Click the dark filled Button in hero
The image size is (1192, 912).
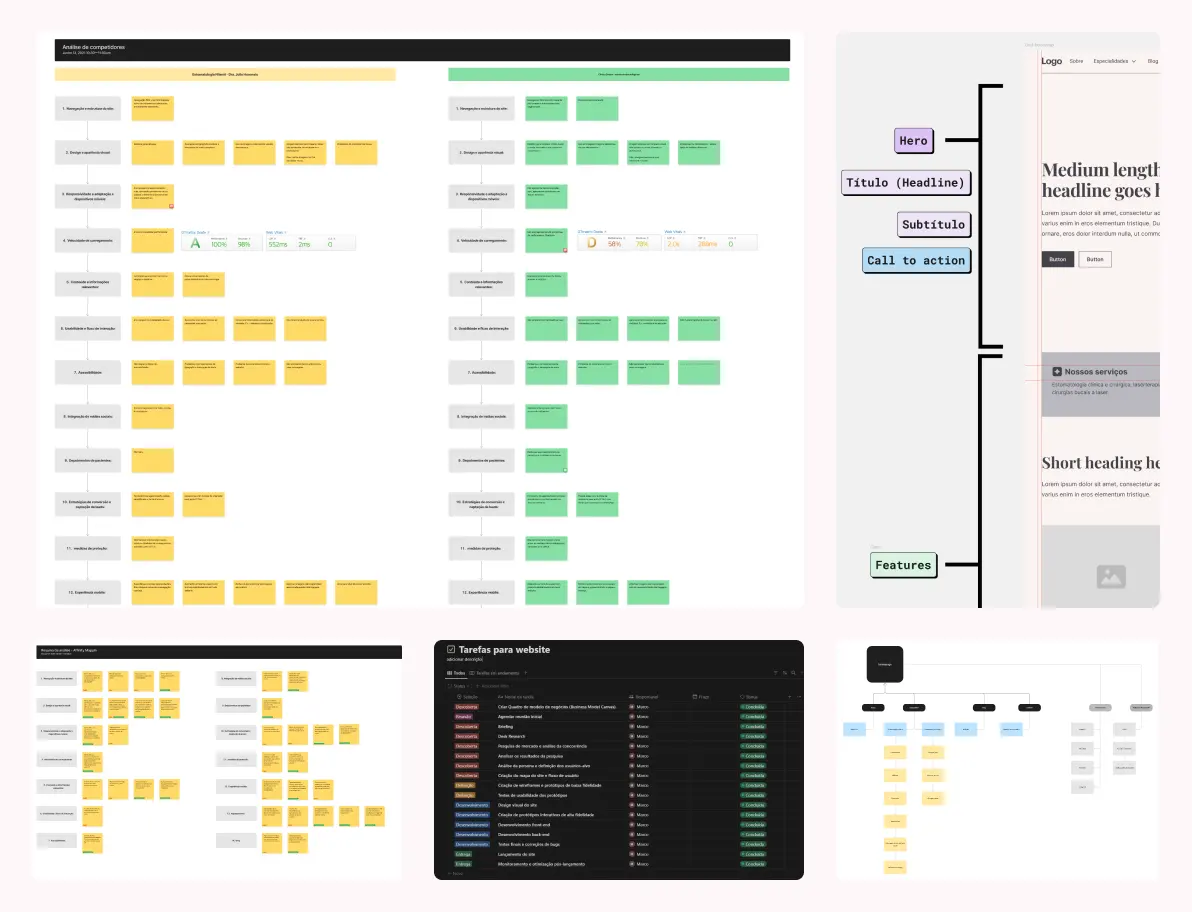[1057, 259]
